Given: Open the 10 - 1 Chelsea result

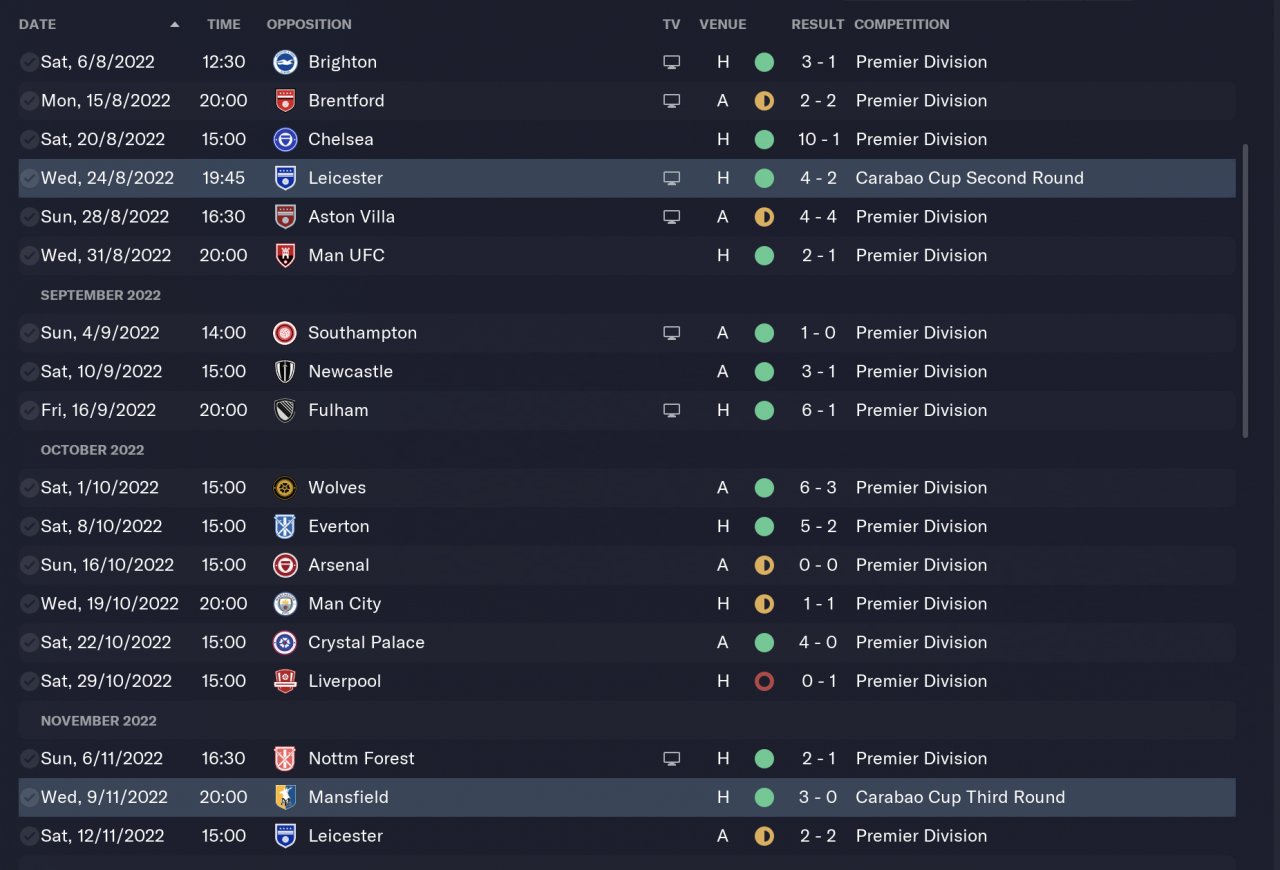Looking at the screenshot, I should point(817,139).
